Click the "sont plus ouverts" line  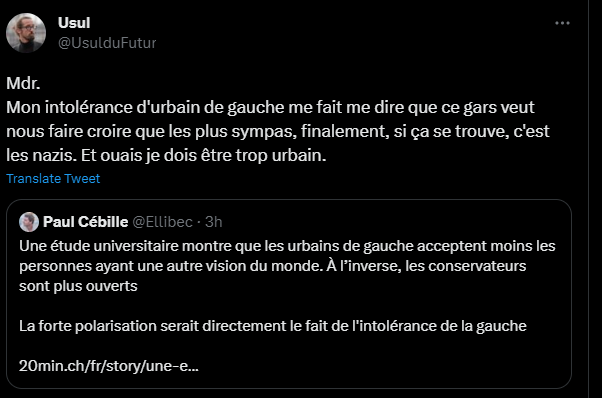click(78, 286)
